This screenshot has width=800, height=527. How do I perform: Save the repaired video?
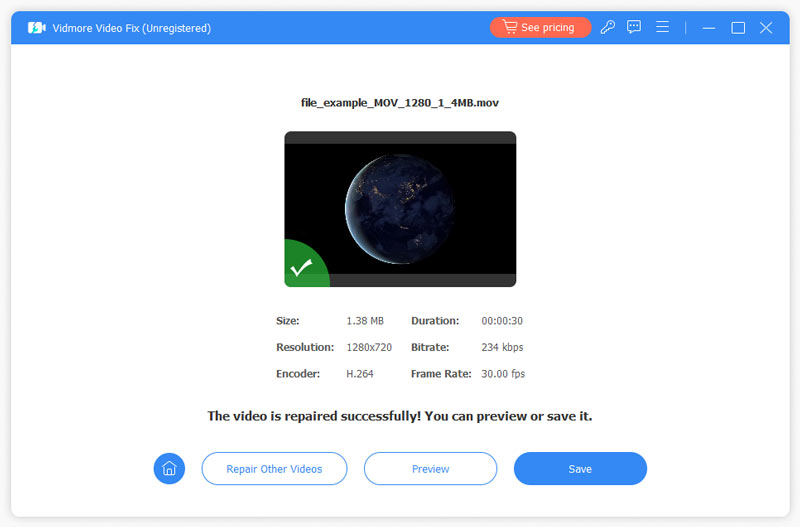tap(580, 468)
